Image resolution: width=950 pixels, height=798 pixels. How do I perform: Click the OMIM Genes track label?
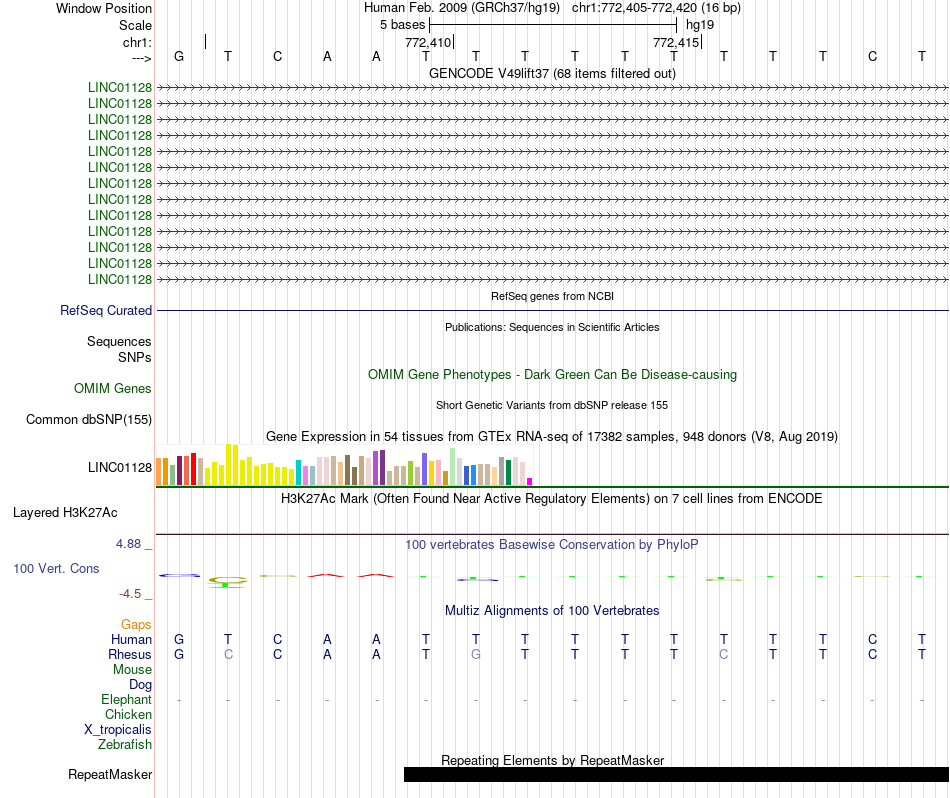point(113,388)
